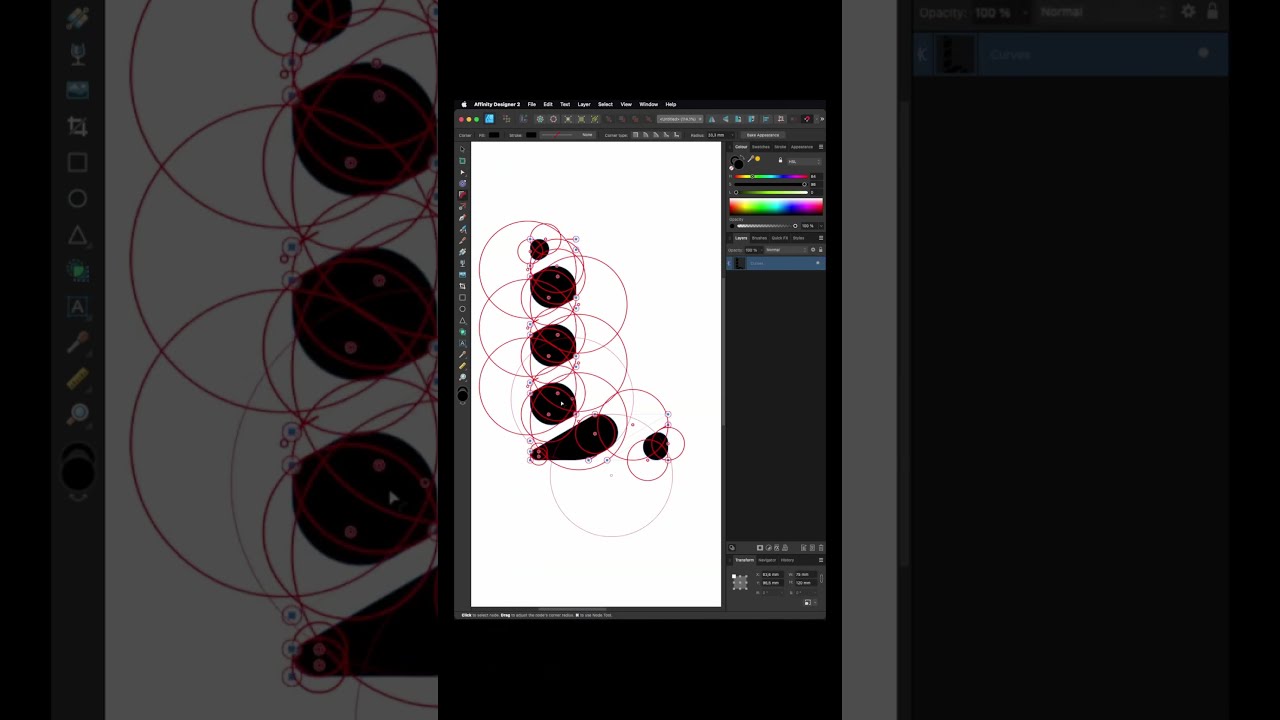Show the toolbar overflow chevrons
1280x720 pixels.
point(822,119)
